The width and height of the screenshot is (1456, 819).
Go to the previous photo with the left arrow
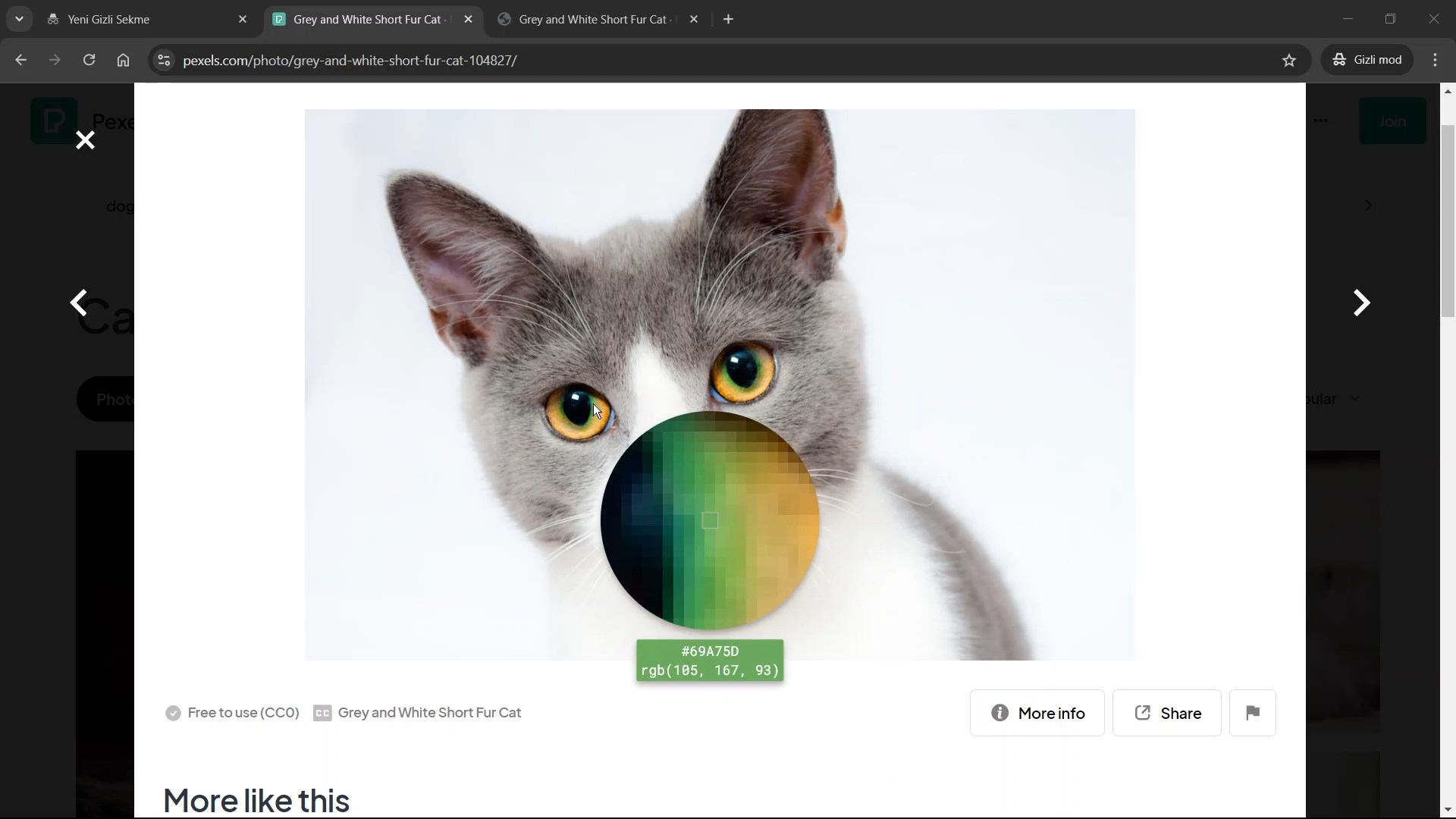point(79,303)
